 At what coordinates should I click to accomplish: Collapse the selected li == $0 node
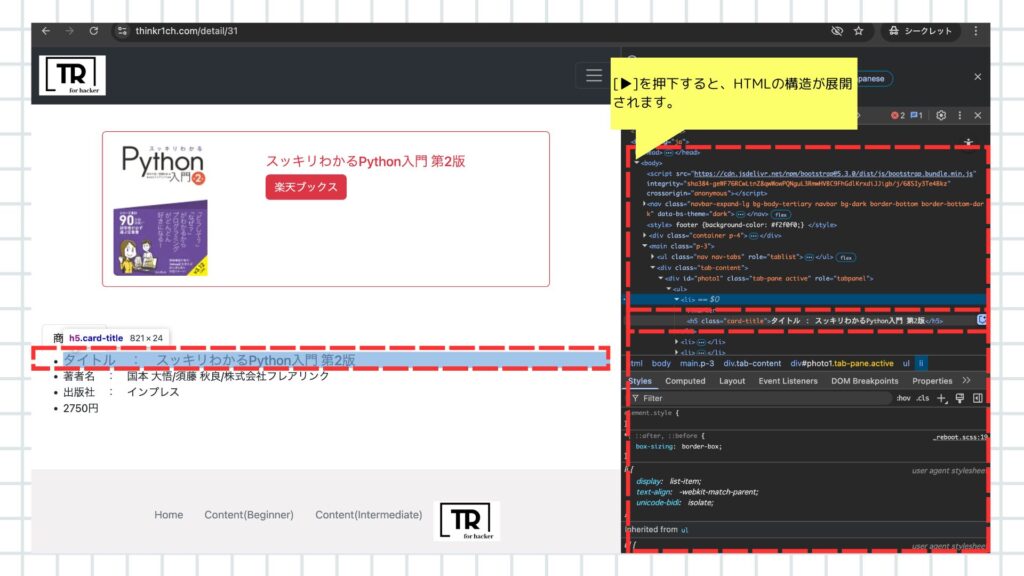click(677, 299)
